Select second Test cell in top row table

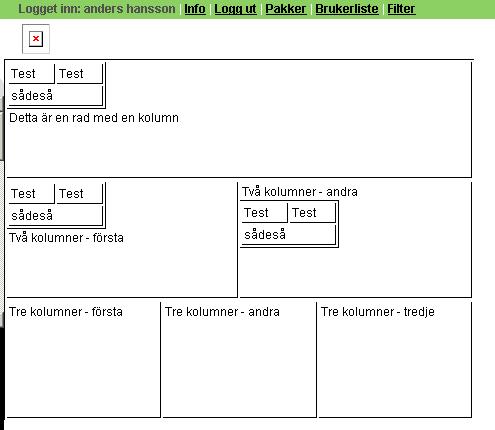[x=79, y=74]
